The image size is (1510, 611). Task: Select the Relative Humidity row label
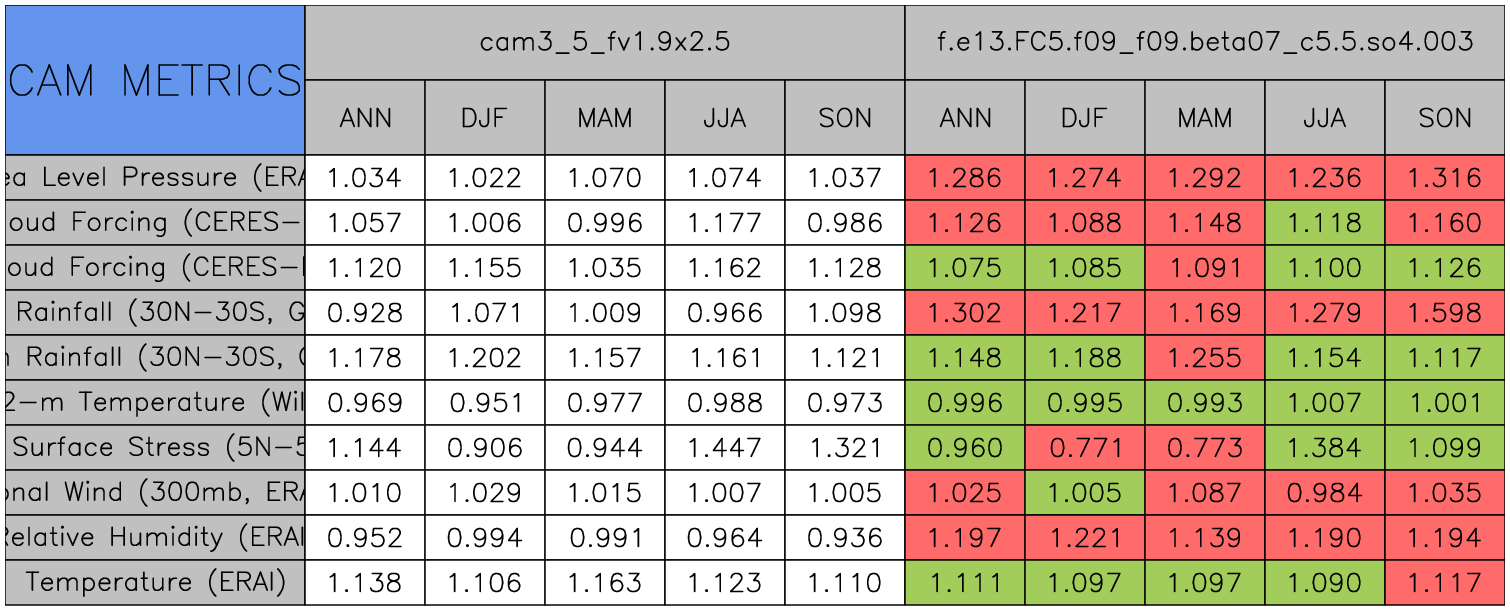pyautogui.click(x=155, y=537)
